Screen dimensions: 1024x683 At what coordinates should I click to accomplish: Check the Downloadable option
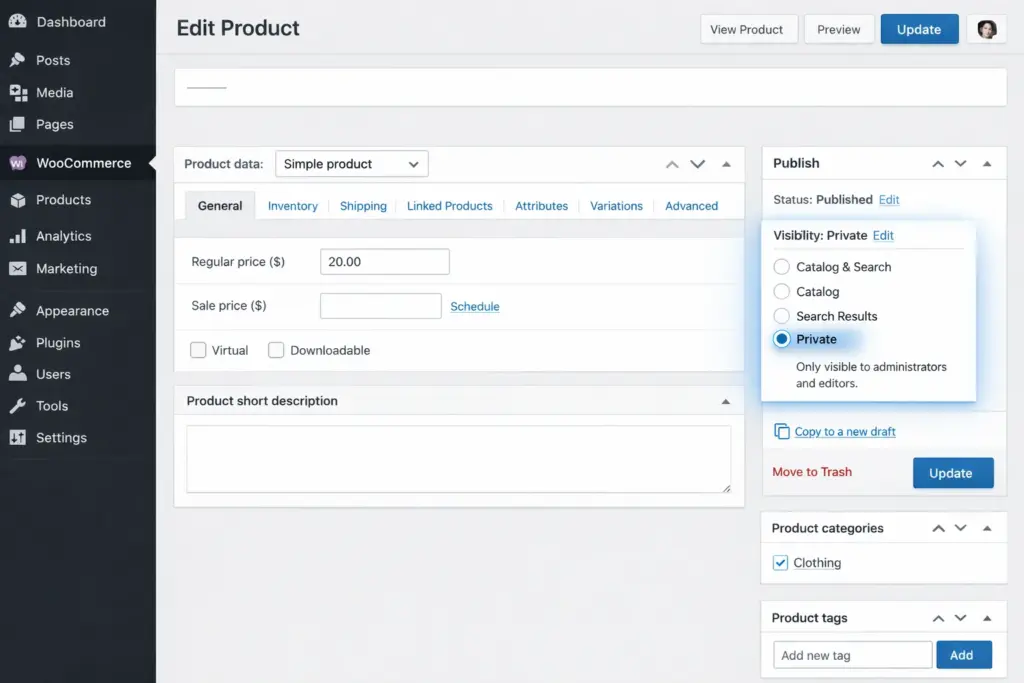[276, 350]
